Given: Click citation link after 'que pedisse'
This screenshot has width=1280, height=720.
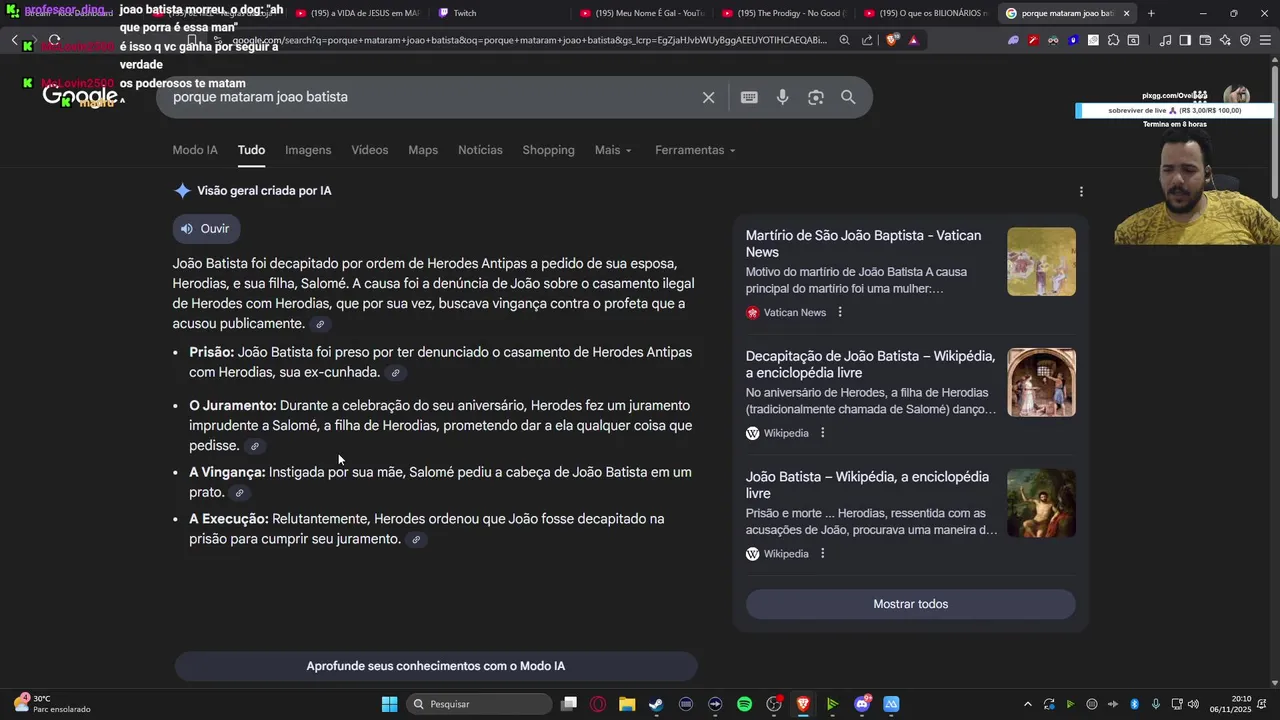Looking at the screenshot, I should [255, 446].
